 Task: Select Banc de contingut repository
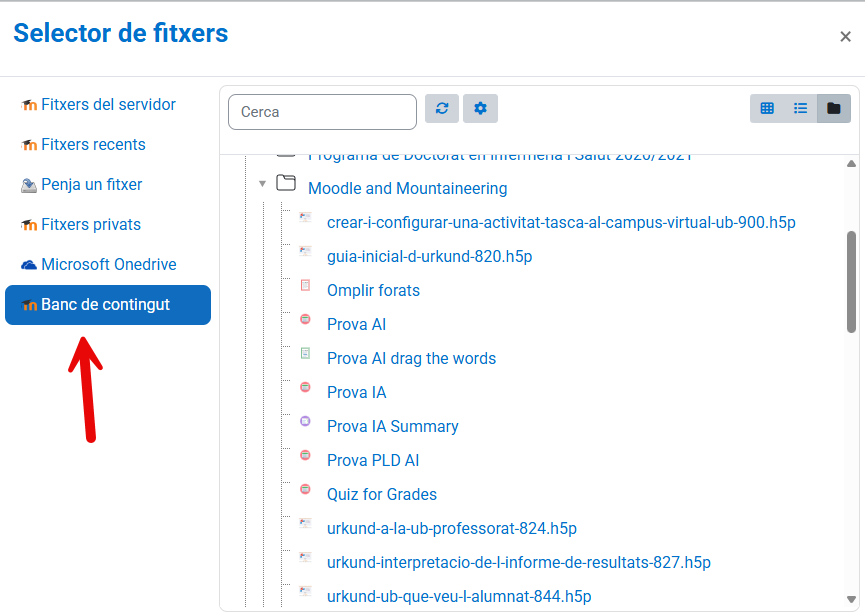pyautogui.click(x=106, y=305)
